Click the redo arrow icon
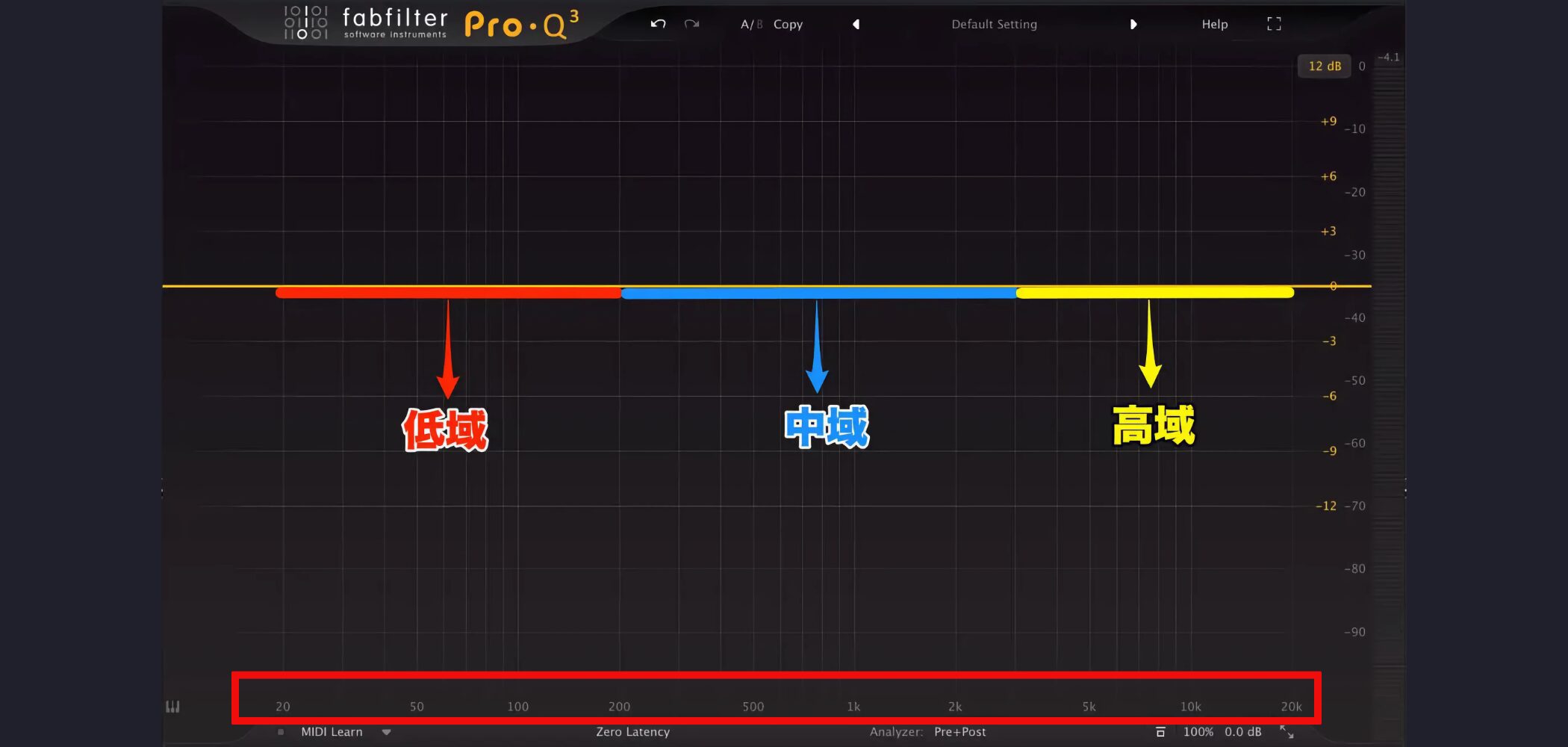The height and width of the screenshot is (747, 1568). 692,24
